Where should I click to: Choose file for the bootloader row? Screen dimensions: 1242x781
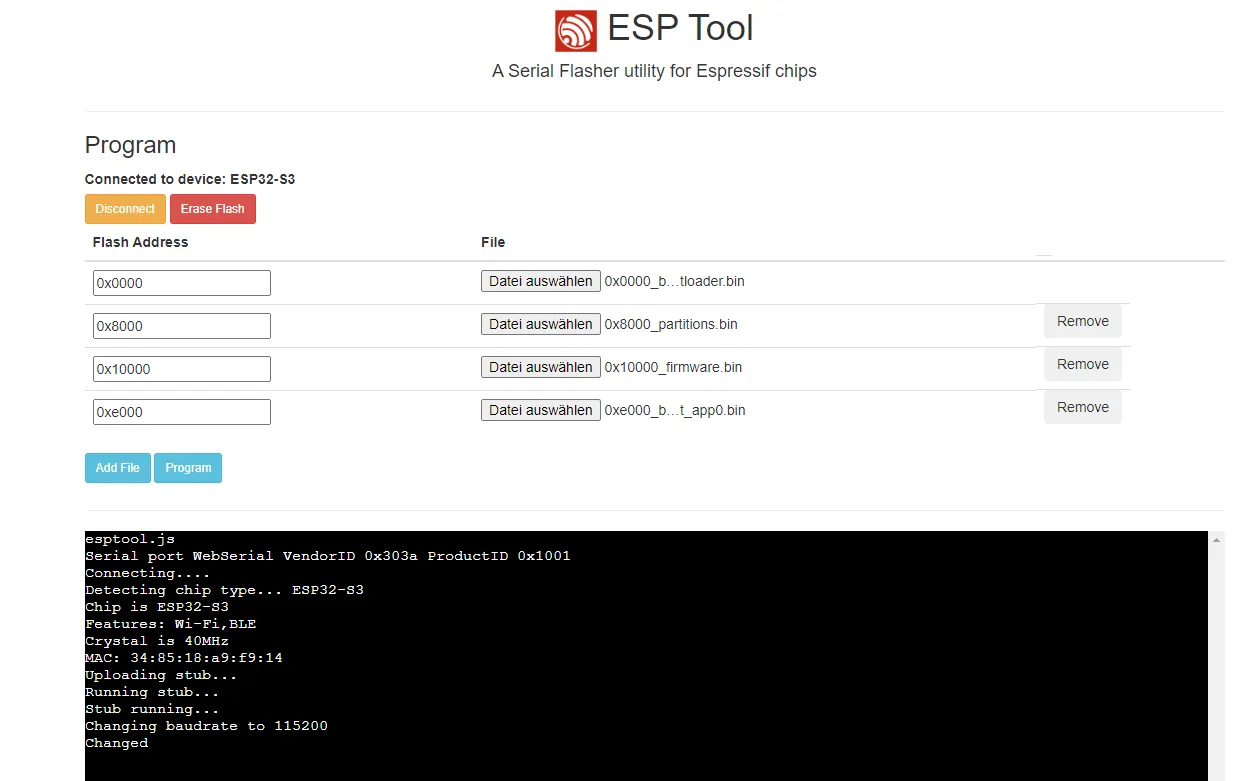(x=541, y=281)
